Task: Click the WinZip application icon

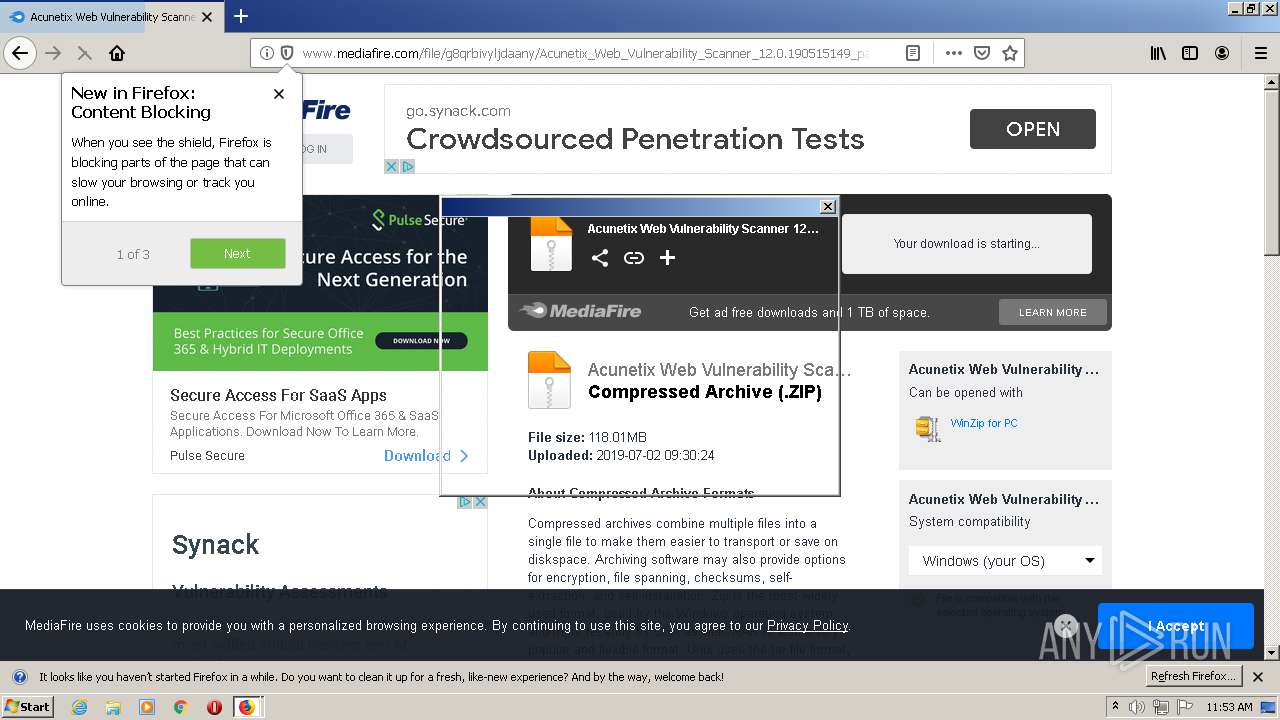Action: 927,428
